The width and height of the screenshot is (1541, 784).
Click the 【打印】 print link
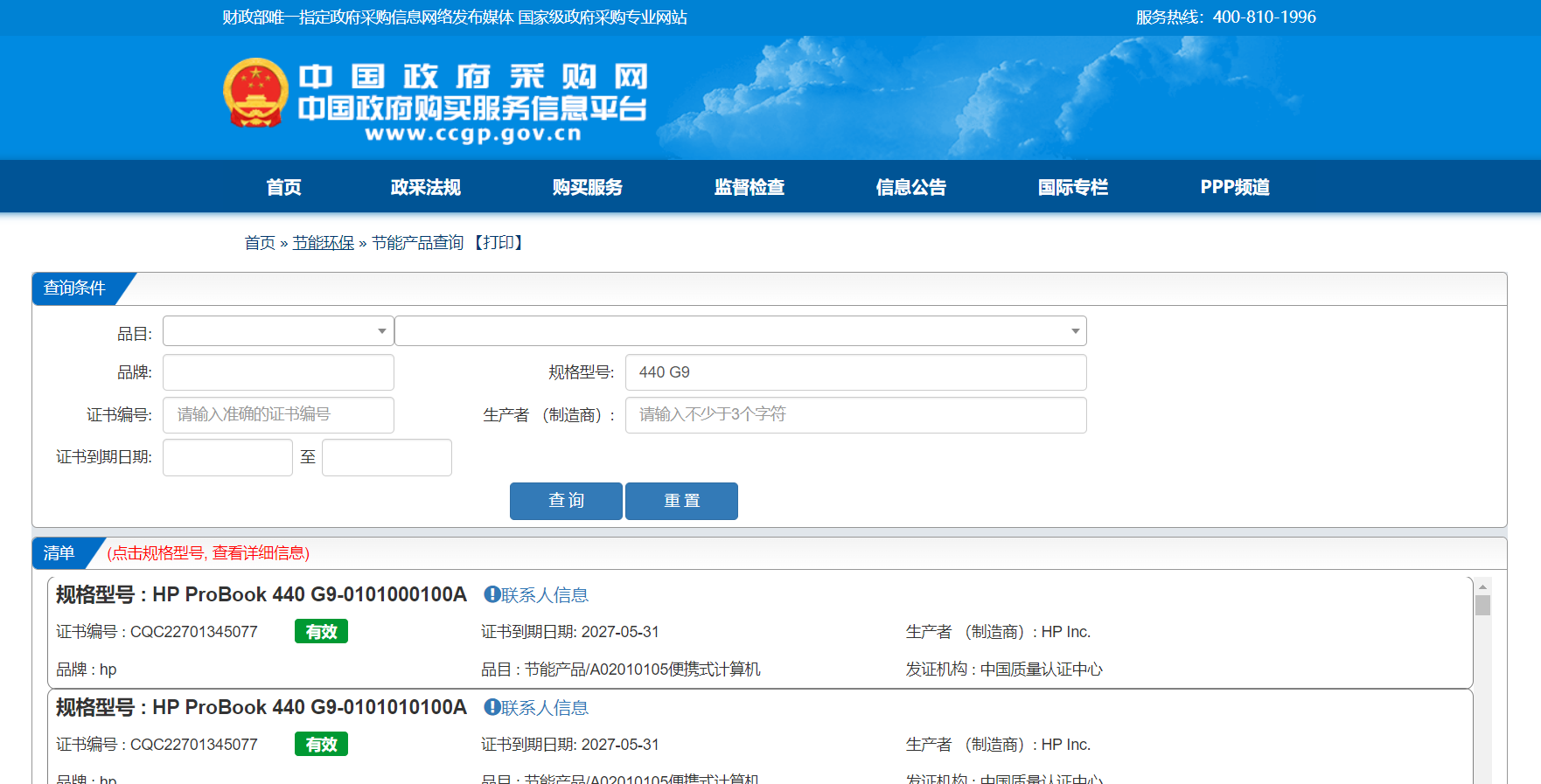[x=499, y=243]
